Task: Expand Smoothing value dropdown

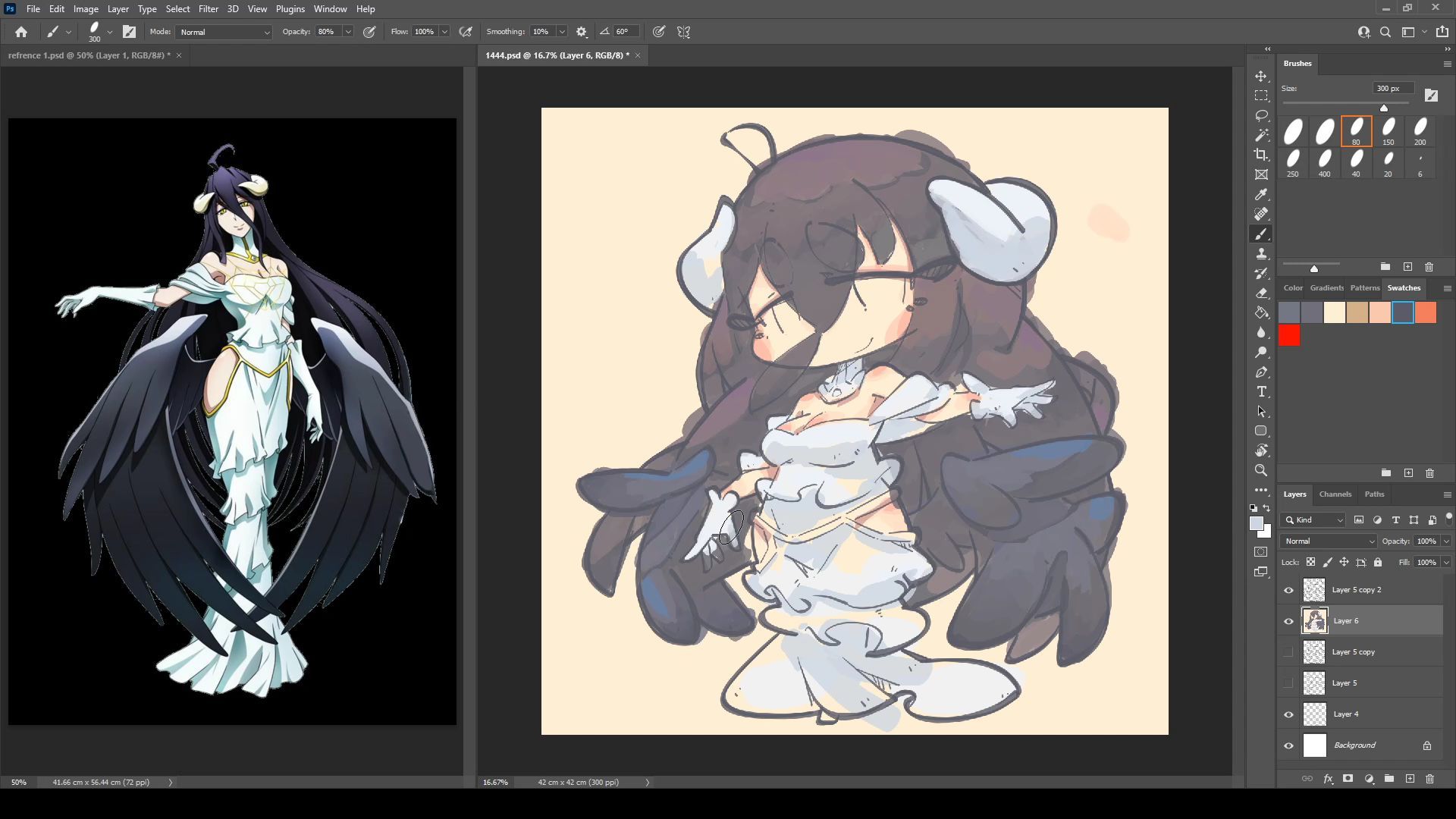Action: click(x=562, y=32)
